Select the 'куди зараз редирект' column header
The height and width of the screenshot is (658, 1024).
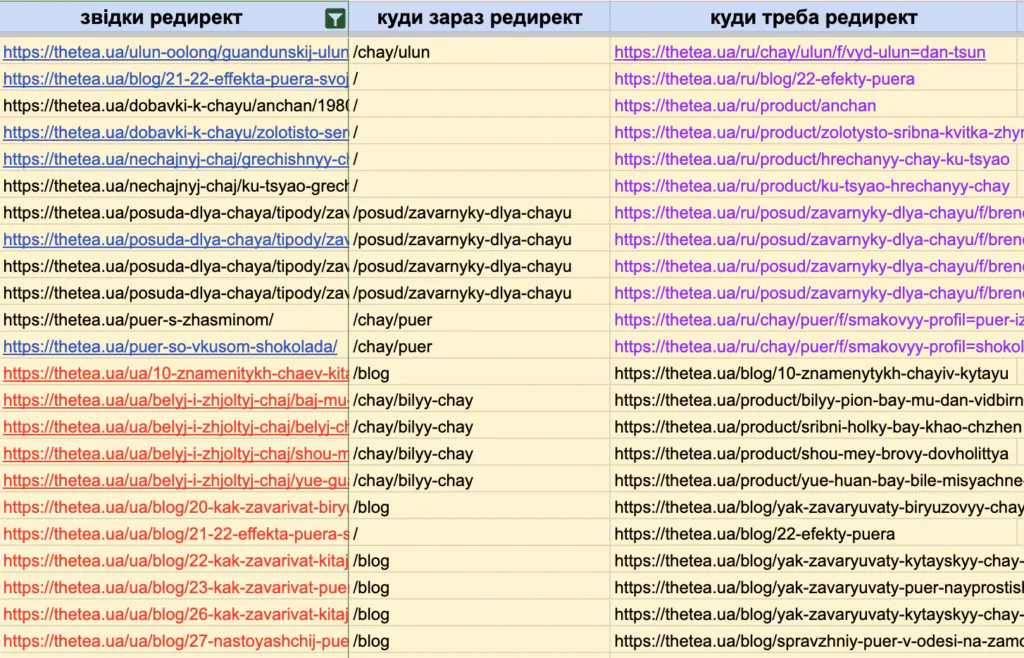coord(479,18)
